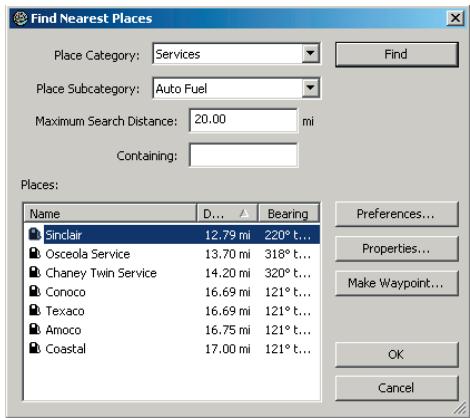Click the 320° bearing cell
Screen dimensions: 470x418
coord(288,273)
